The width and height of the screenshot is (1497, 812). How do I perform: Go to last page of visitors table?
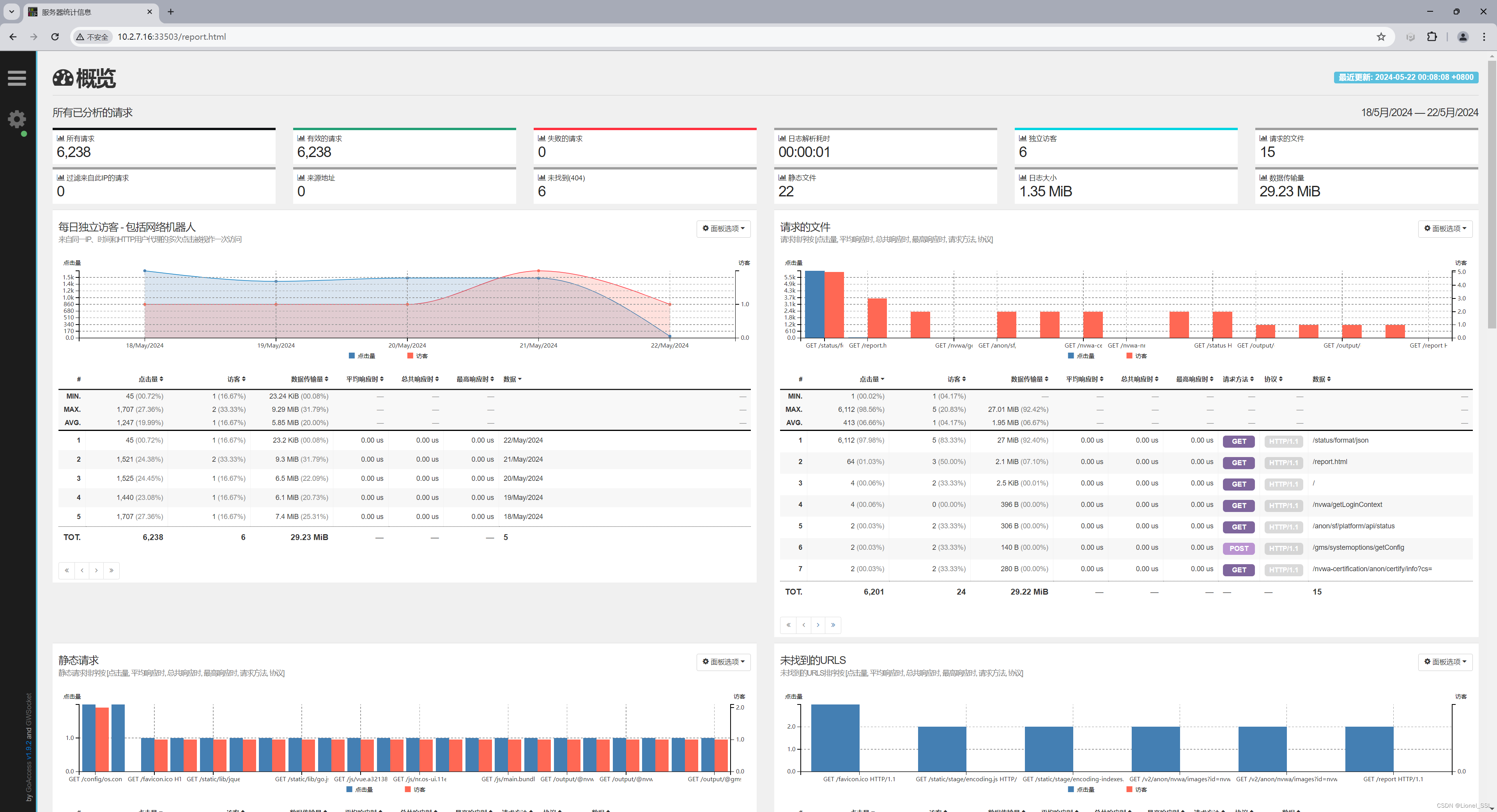pos(111,571)
